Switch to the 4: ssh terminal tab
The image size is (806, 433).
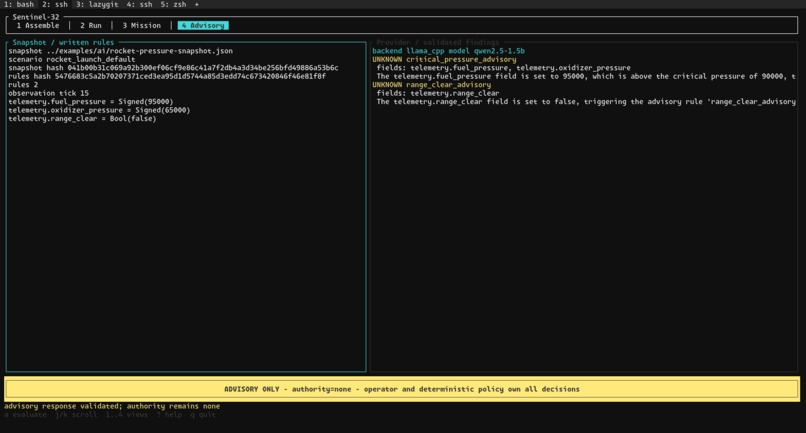point(139,4)
